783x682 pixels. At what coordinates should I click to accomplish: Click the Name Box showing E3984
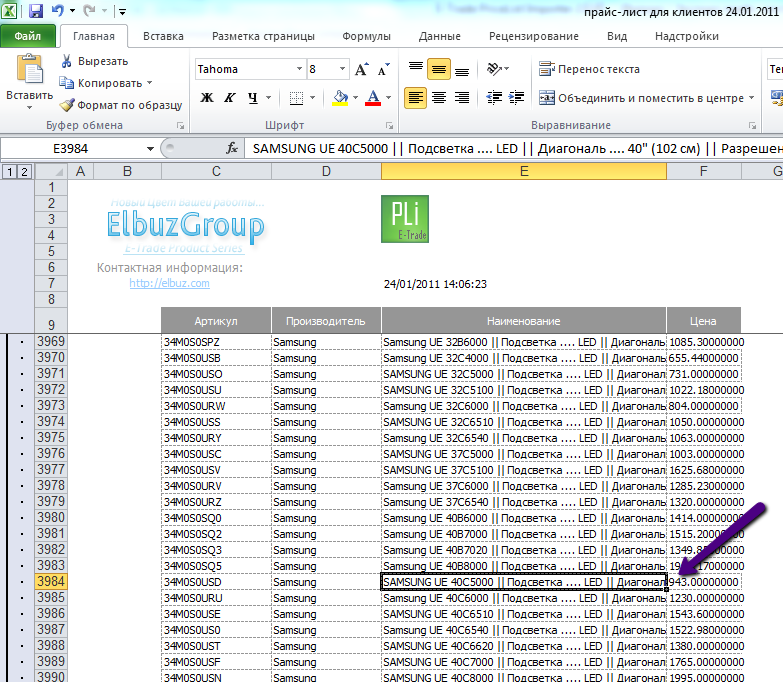tap(71, 149)
